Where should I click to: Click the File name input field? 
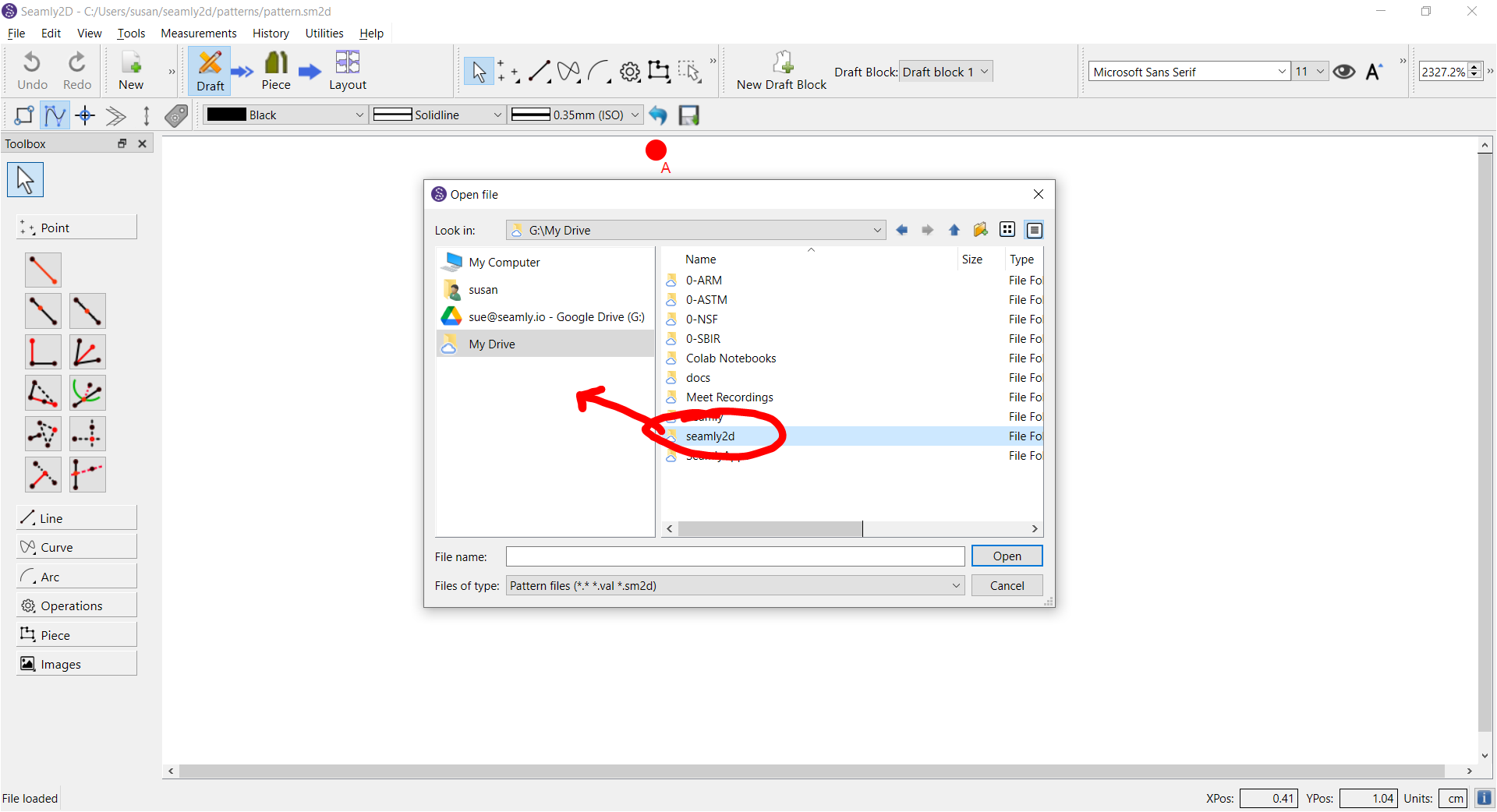click(734, 557)
